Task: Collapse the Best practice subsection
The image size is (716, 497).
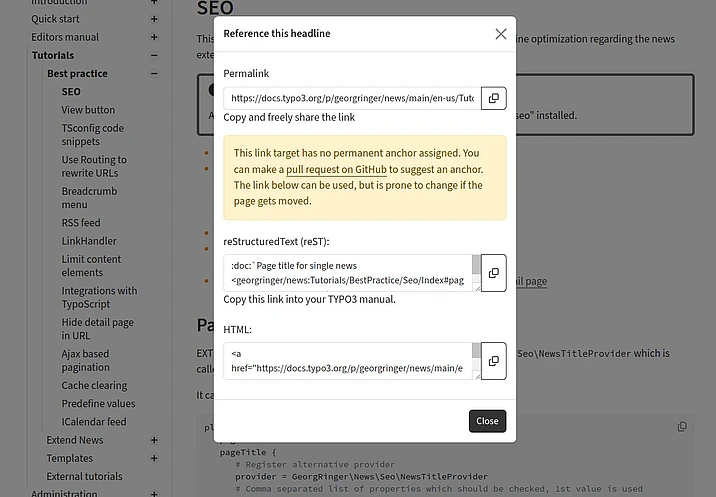Action: click(154, 74)
